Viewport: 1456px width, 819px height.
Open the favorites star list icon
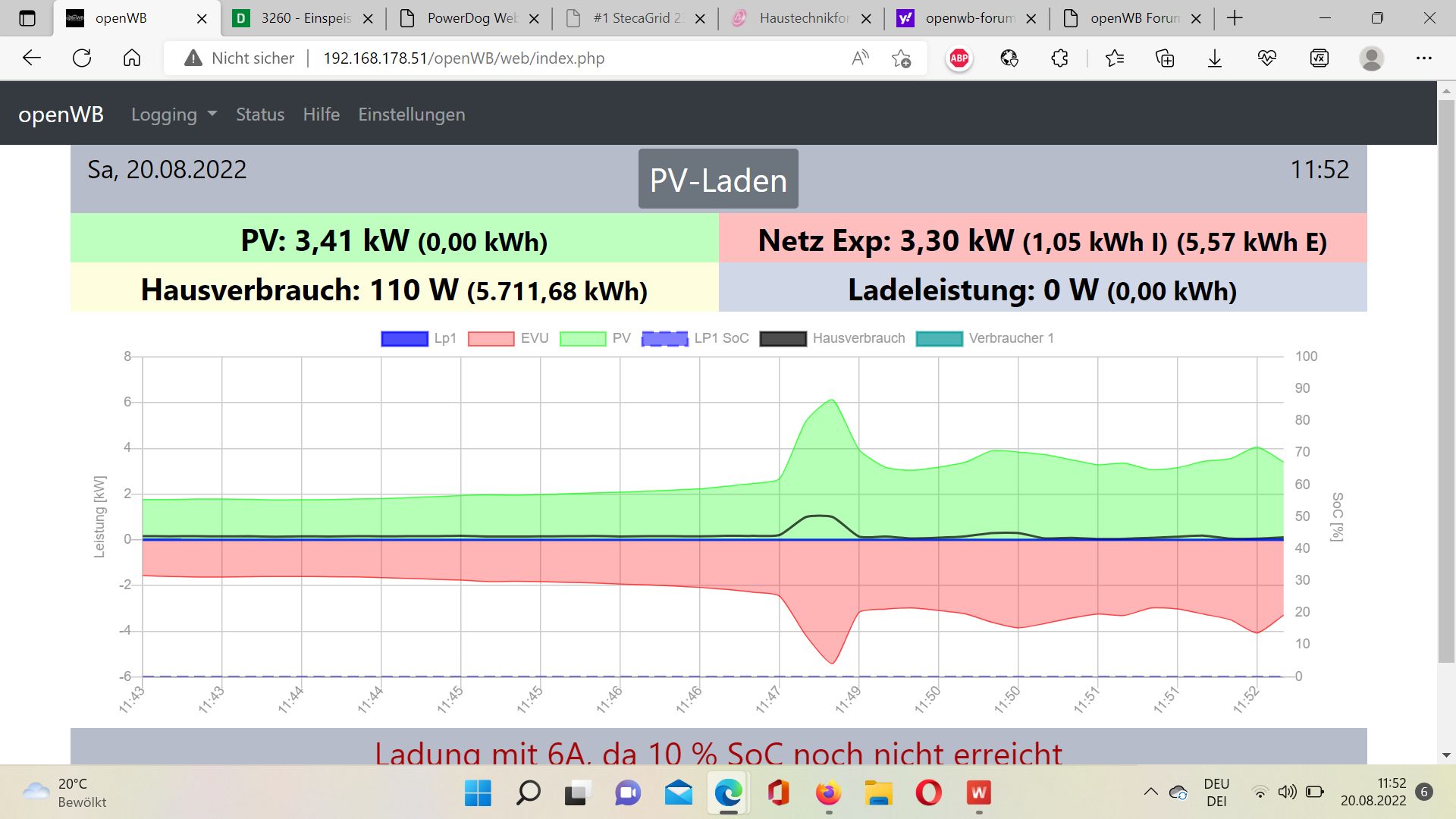coord(1114,58)
